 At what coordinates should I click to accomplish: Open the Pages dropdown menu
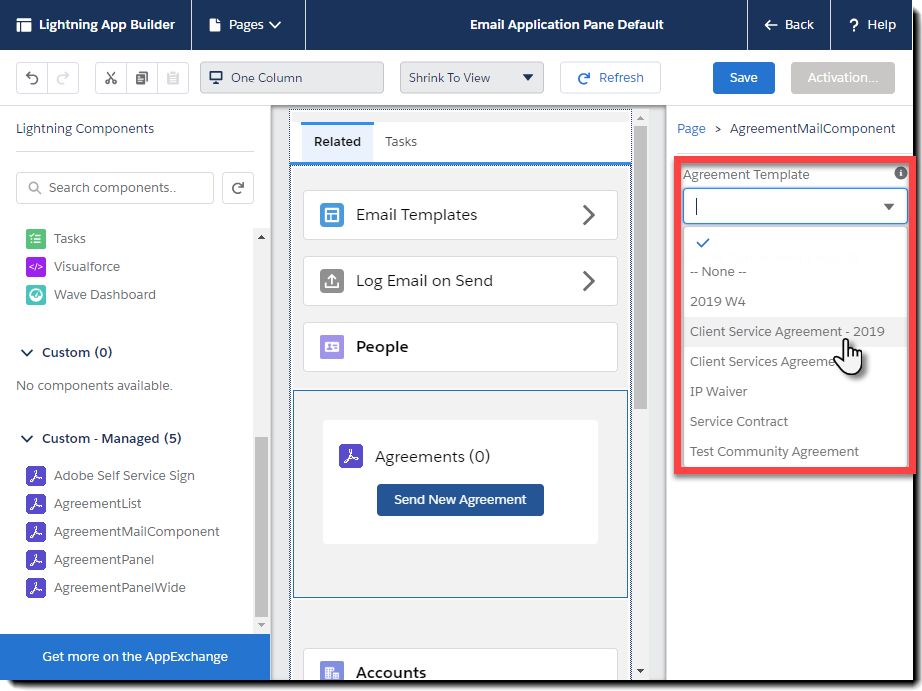246,25
